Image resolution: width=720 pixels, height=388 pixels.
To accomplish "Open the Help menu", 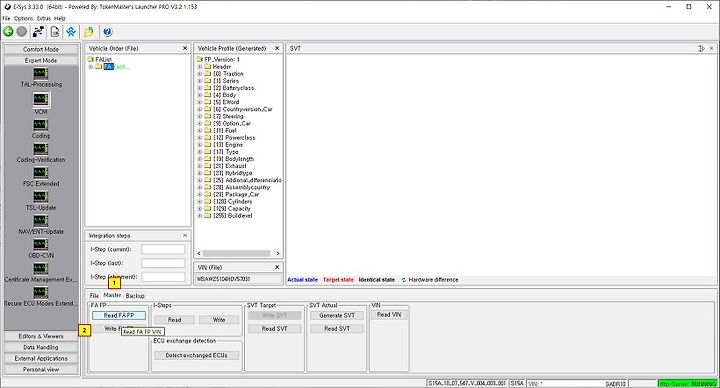I will (60, 18).
